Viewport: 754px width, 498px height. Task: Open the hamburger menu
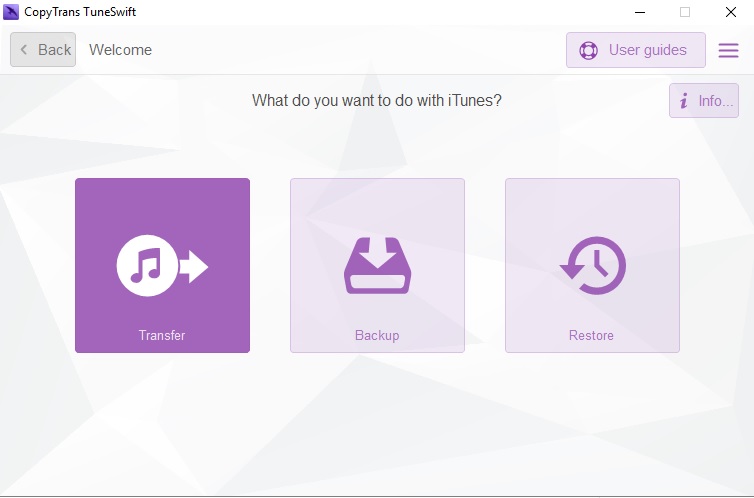tap(729, 50)
